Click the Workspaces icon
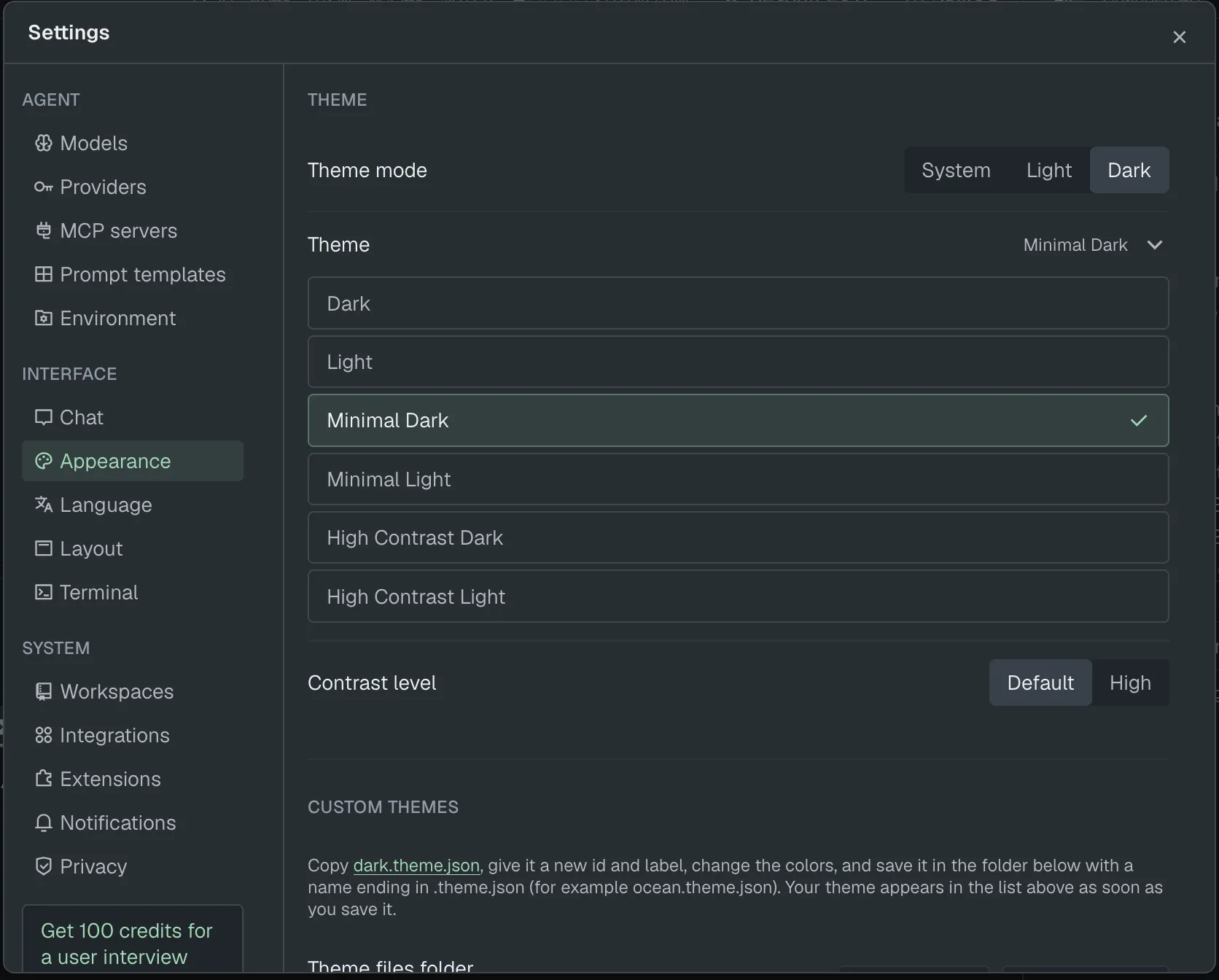 44,691
